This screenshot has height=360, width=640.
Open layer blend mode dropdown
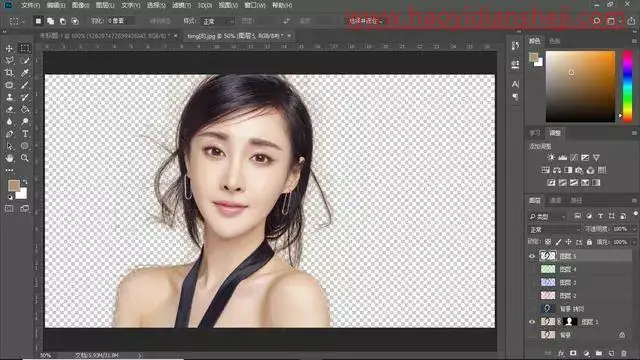(x=555, y=230)
